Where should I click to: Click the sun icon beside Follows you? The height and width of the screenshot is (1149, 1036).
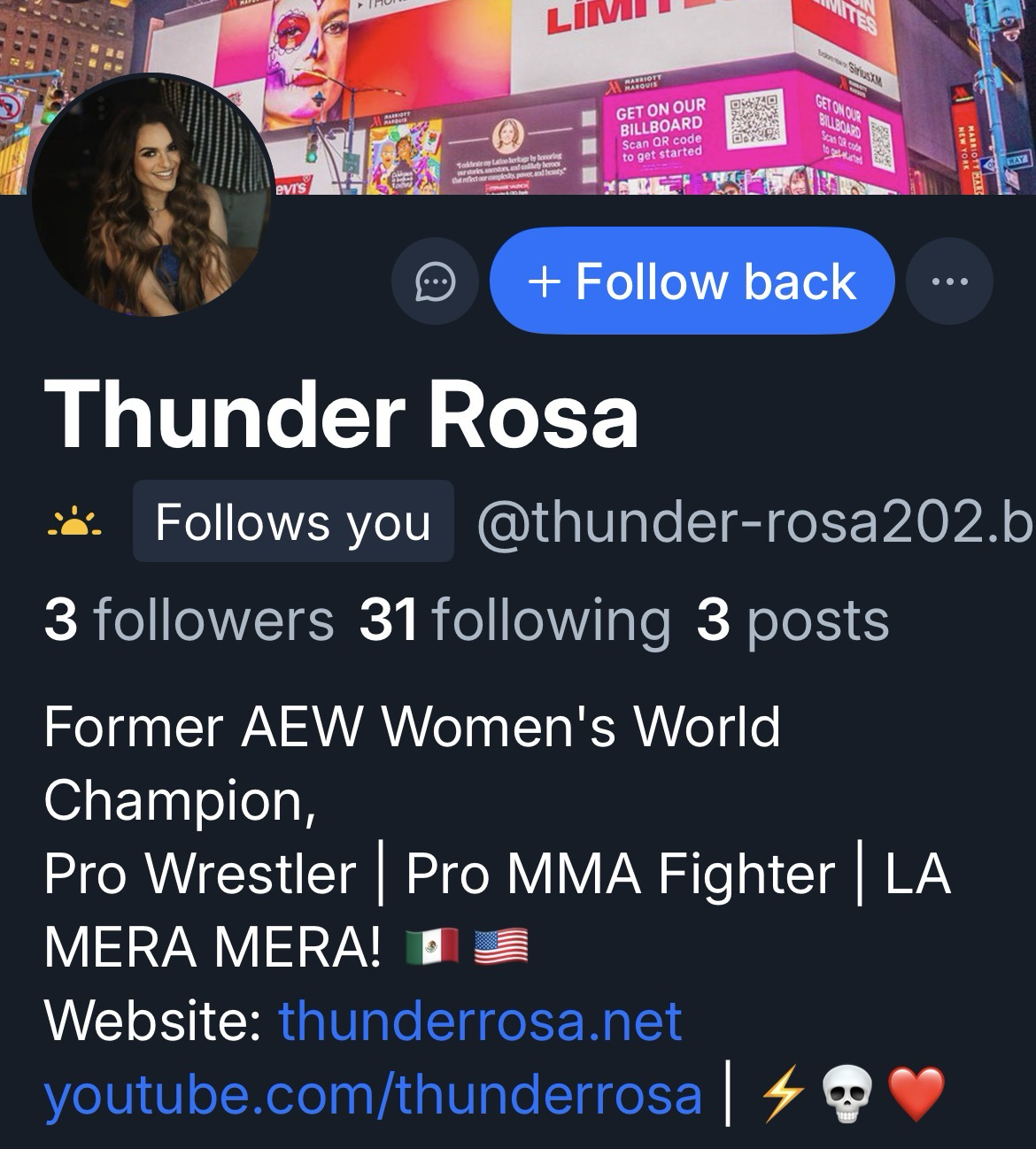click(x=74, y=522)
